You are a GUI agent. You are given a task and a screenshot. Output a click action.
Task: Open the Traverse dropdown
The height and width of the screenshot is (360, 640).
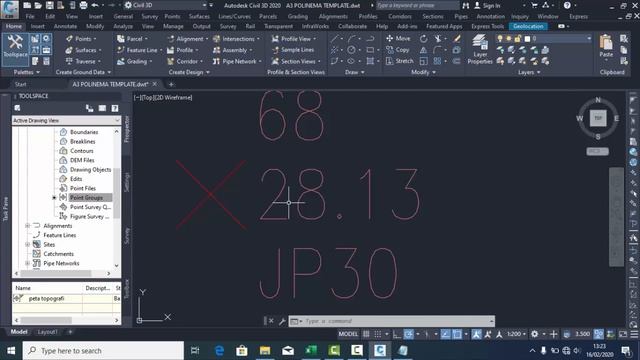(x=83, y=61)
